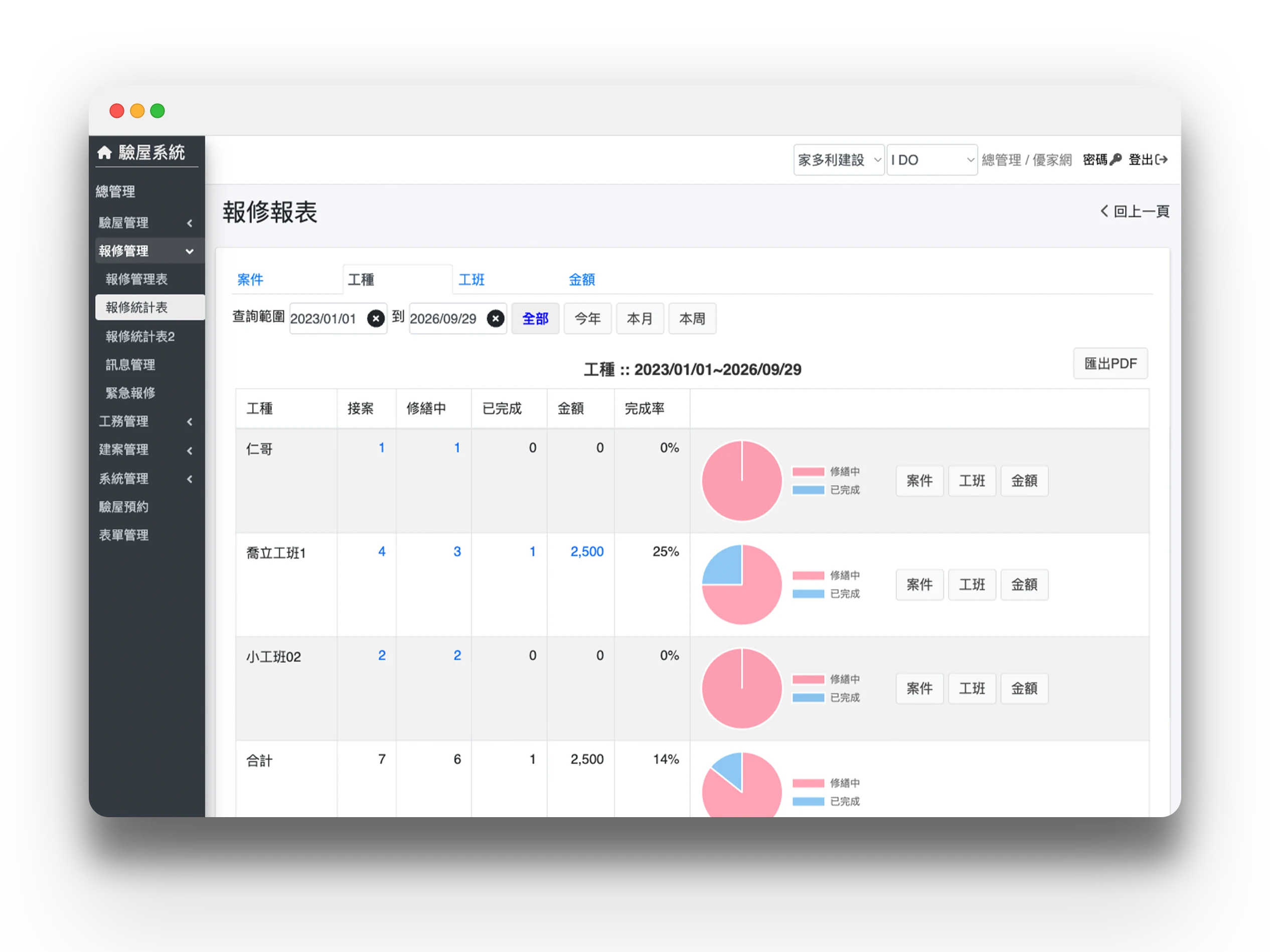Clear the start date 2023/01/01 with its X
Image resolution: width=1270 pixels, height=952 pixels.
376,318
